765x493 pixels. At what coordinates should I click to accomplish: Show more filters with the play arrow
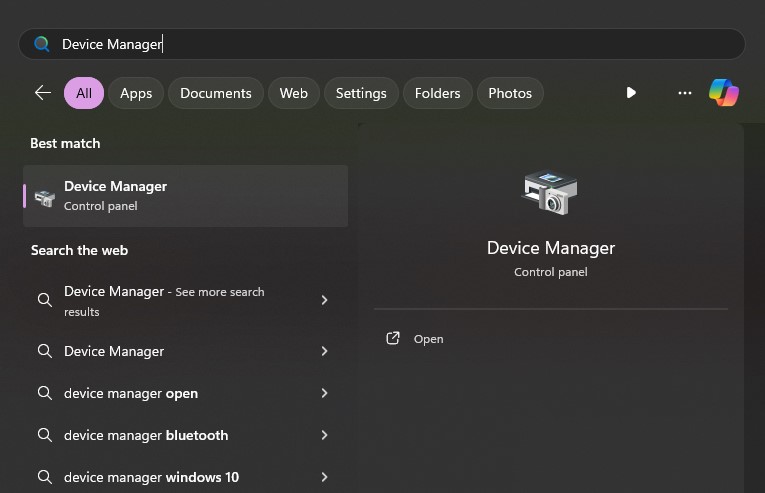631,93
